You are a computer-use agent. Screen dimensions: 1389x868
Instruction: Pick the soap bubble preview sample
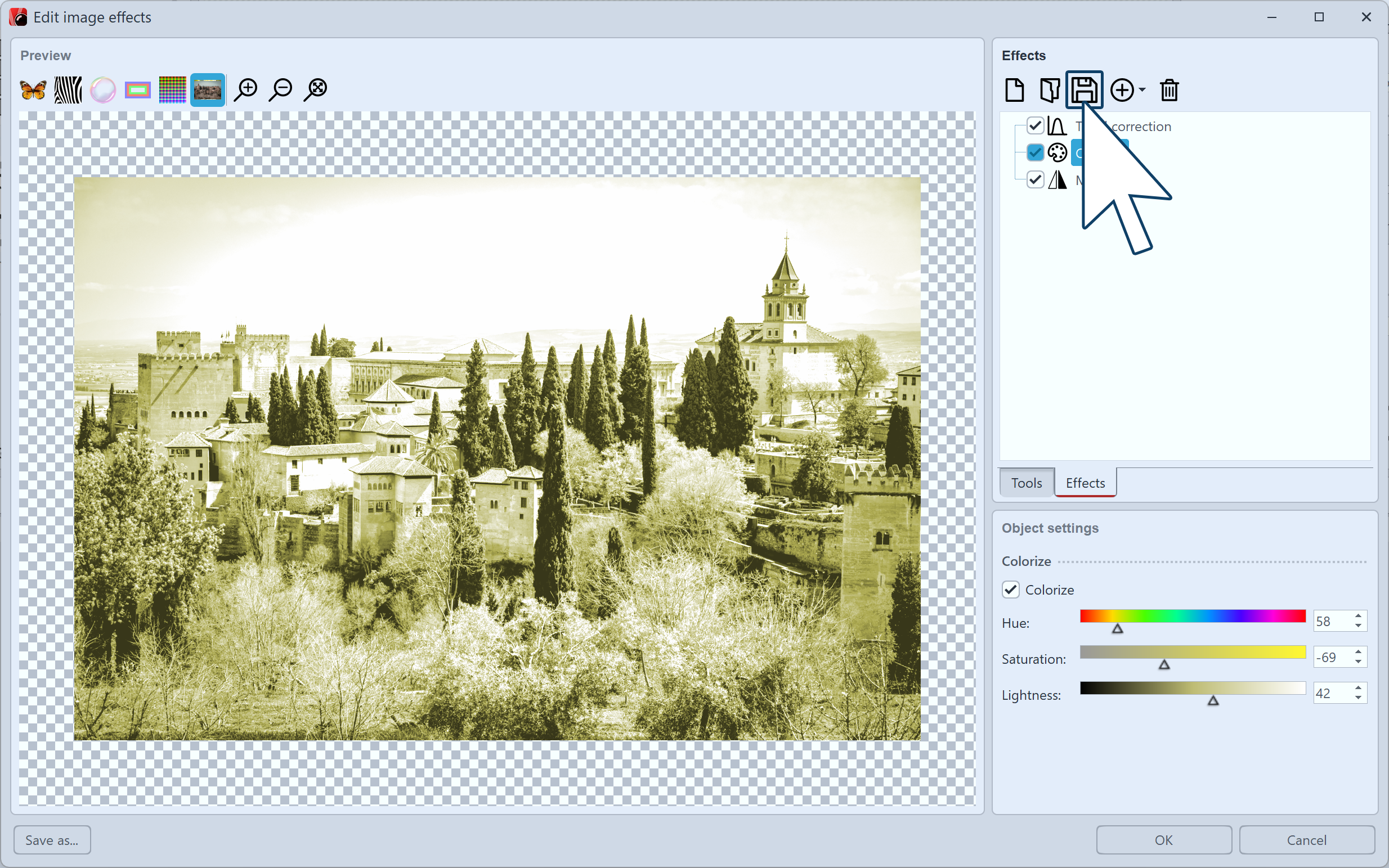point(102,89)
